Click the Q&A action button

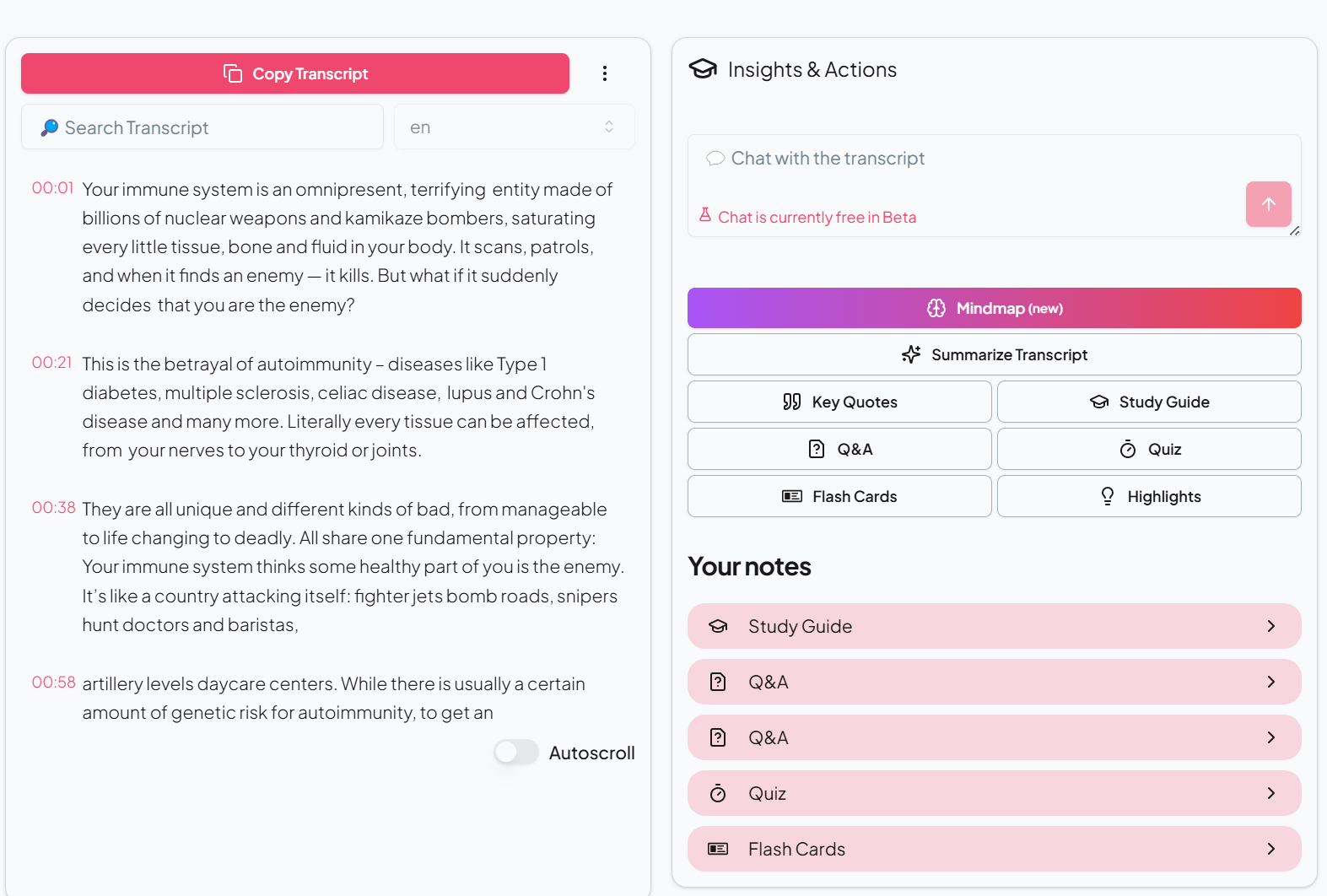(x=839, y=449)
